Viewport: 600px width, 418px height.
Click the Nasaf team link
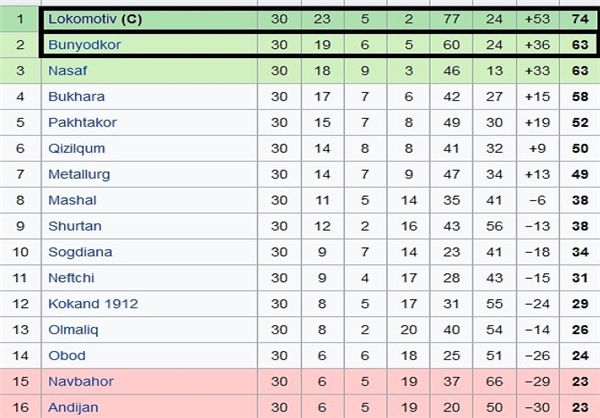point(68,70)
